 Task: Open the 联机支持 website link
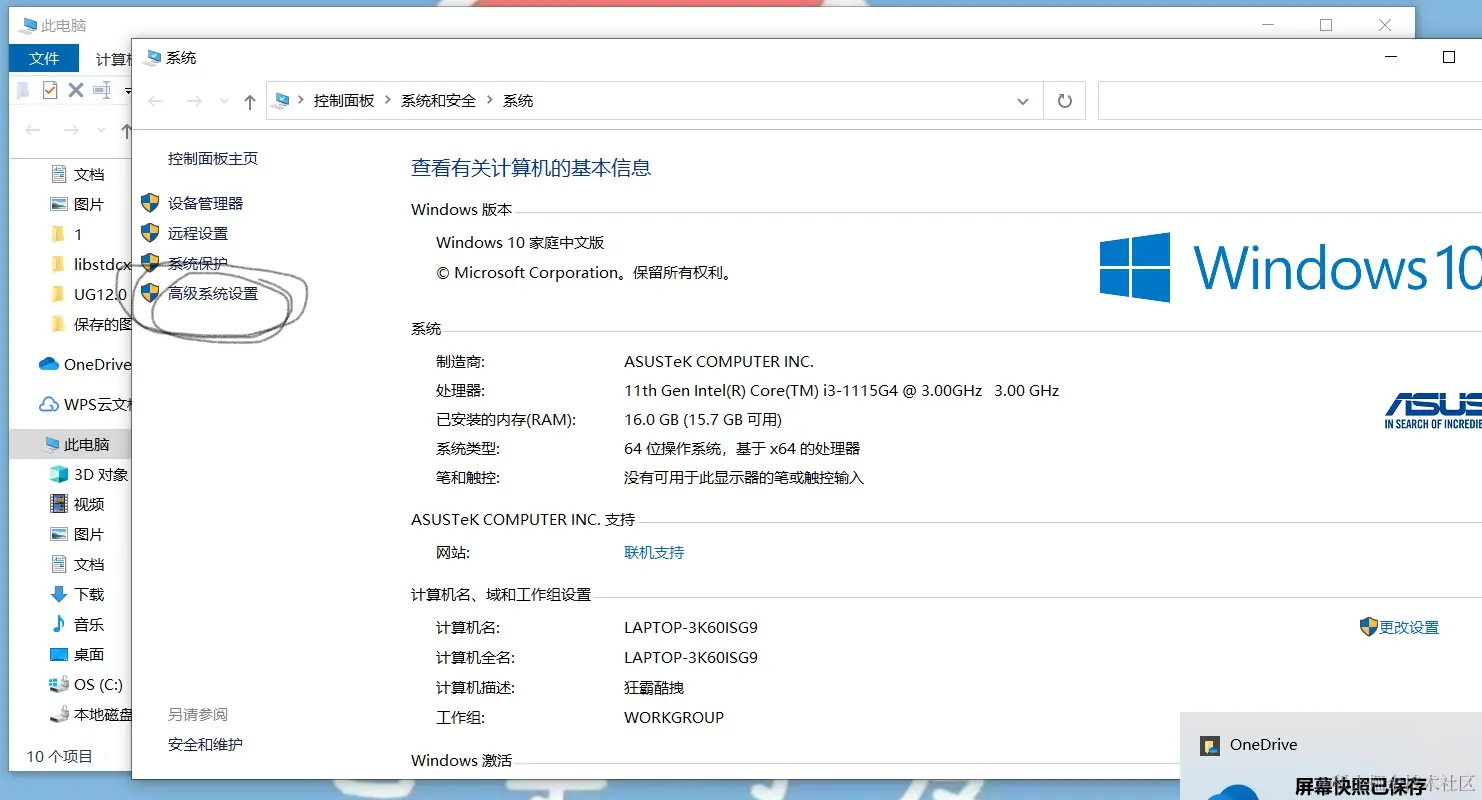click(x=654, y=552)
